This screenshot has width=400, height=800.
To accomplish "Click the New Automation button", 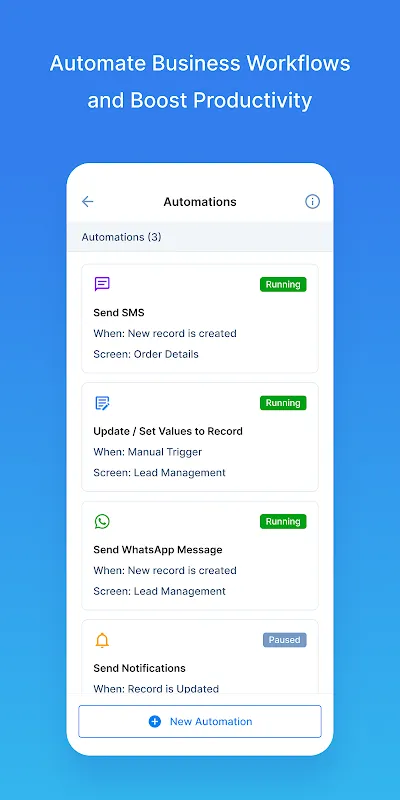I will coord(200,721).
